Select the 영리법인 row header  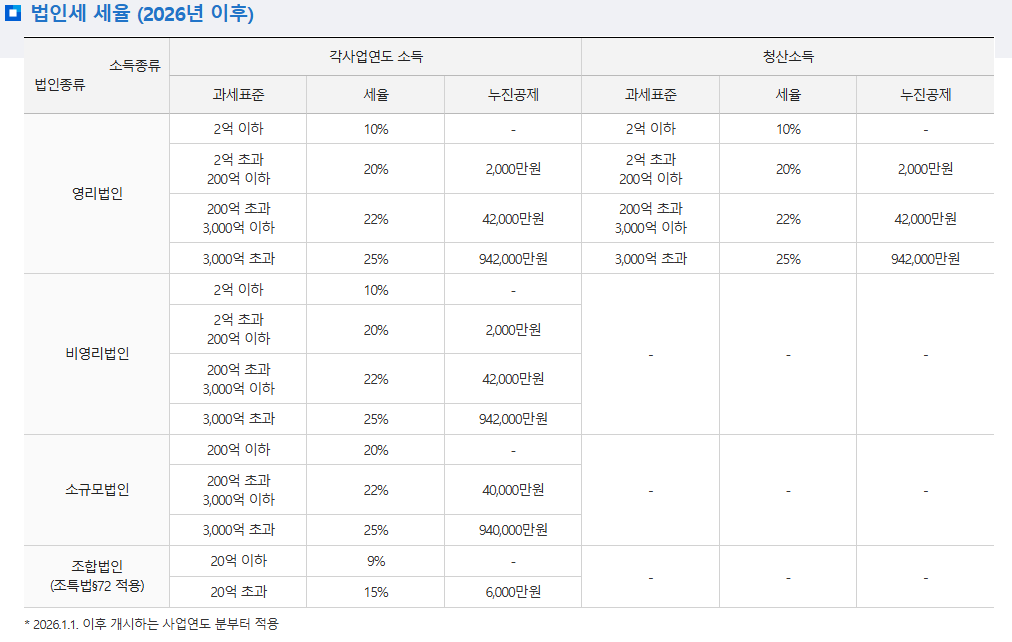click(97, 194)
